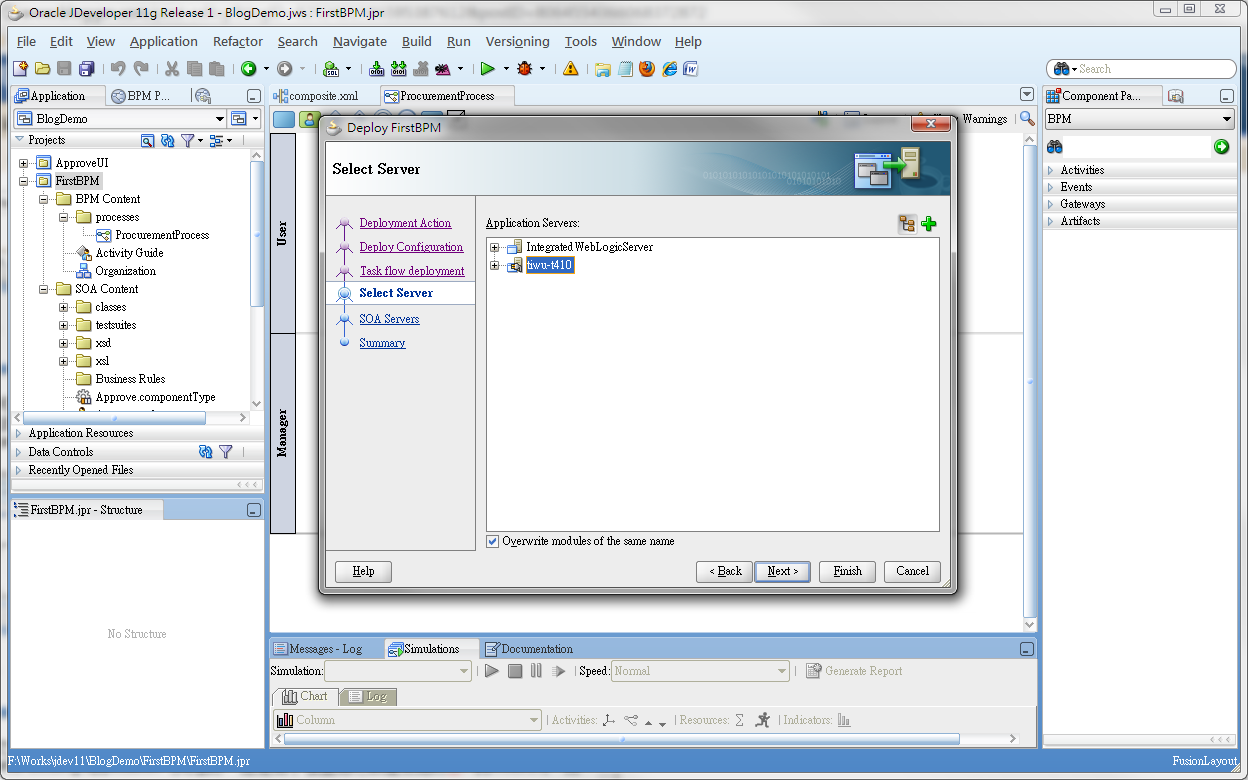This screenshot has height=780, width=1248.
Task: Click the Cut scissors icon
Action: point(172,69)
